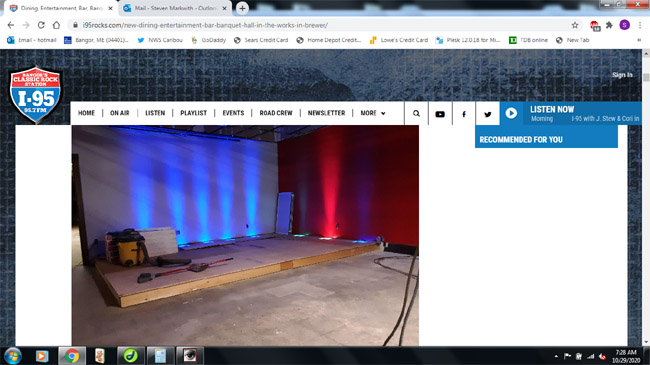Open the New Tab bookmark

point(572,40)
